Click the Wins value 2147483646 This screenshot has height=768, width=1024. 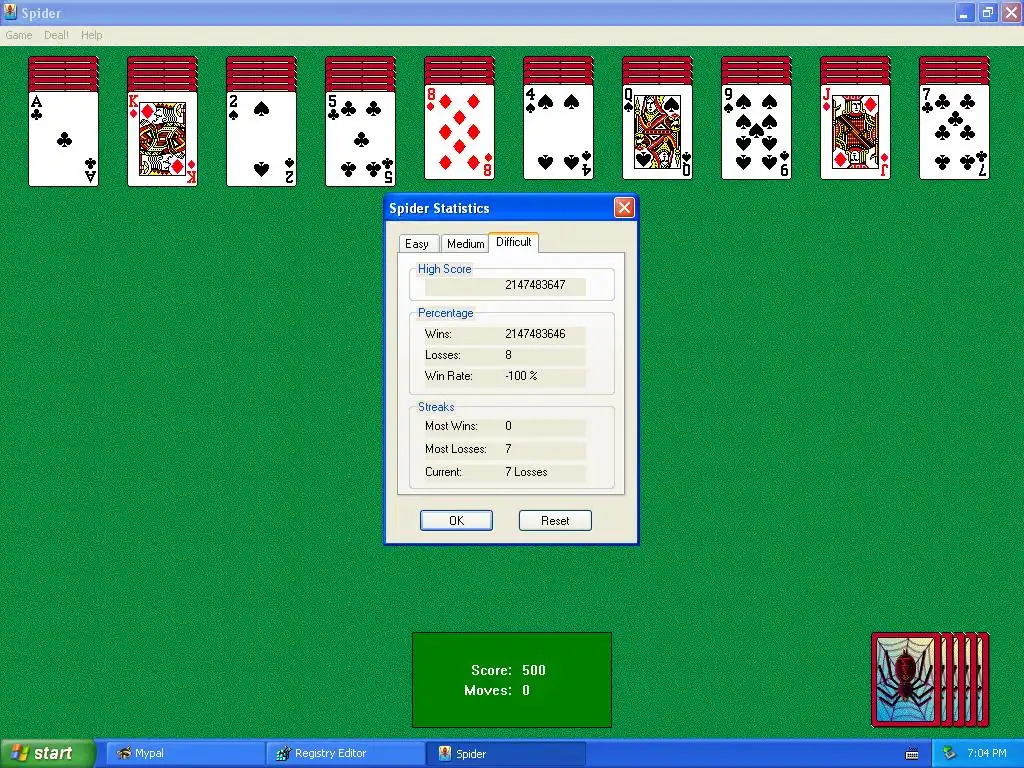pyautogui.click(x=535, y=334)
